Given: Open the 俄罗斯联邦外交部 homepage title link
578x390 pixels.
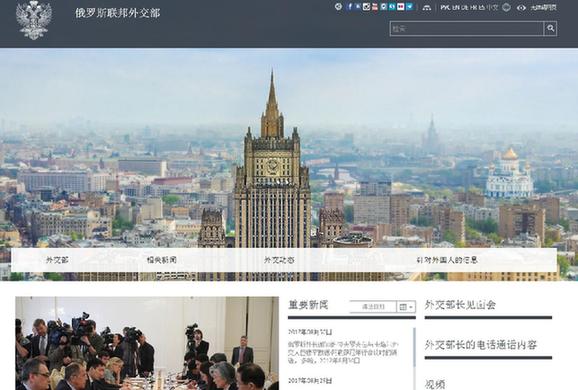Looking at the screenshot, I should [x=118, y=13].
